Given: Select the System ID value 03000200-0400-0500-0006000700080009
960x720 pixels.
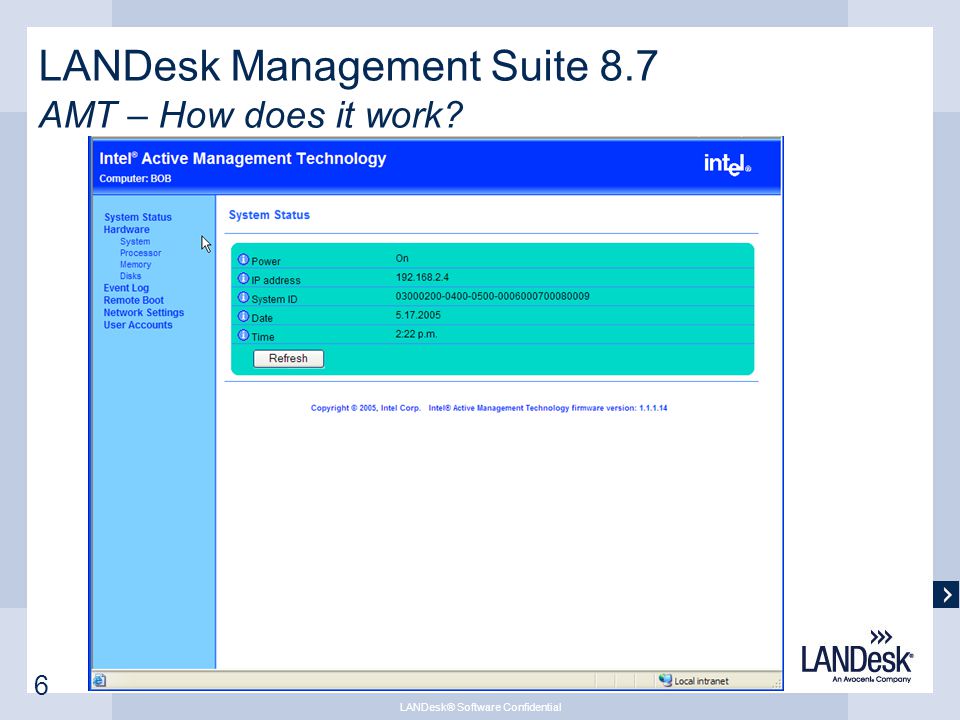Looking at the screenshot, I should pyautogui.click(x=492, y=296).
